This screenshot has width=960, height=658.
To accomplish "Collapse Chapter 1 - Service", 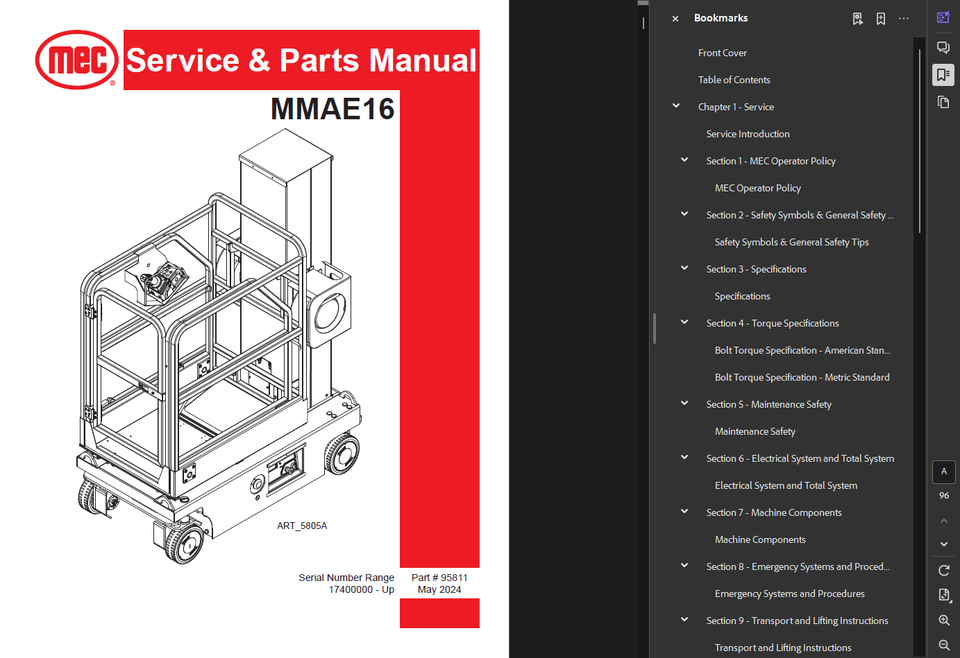I will [675, 106].
